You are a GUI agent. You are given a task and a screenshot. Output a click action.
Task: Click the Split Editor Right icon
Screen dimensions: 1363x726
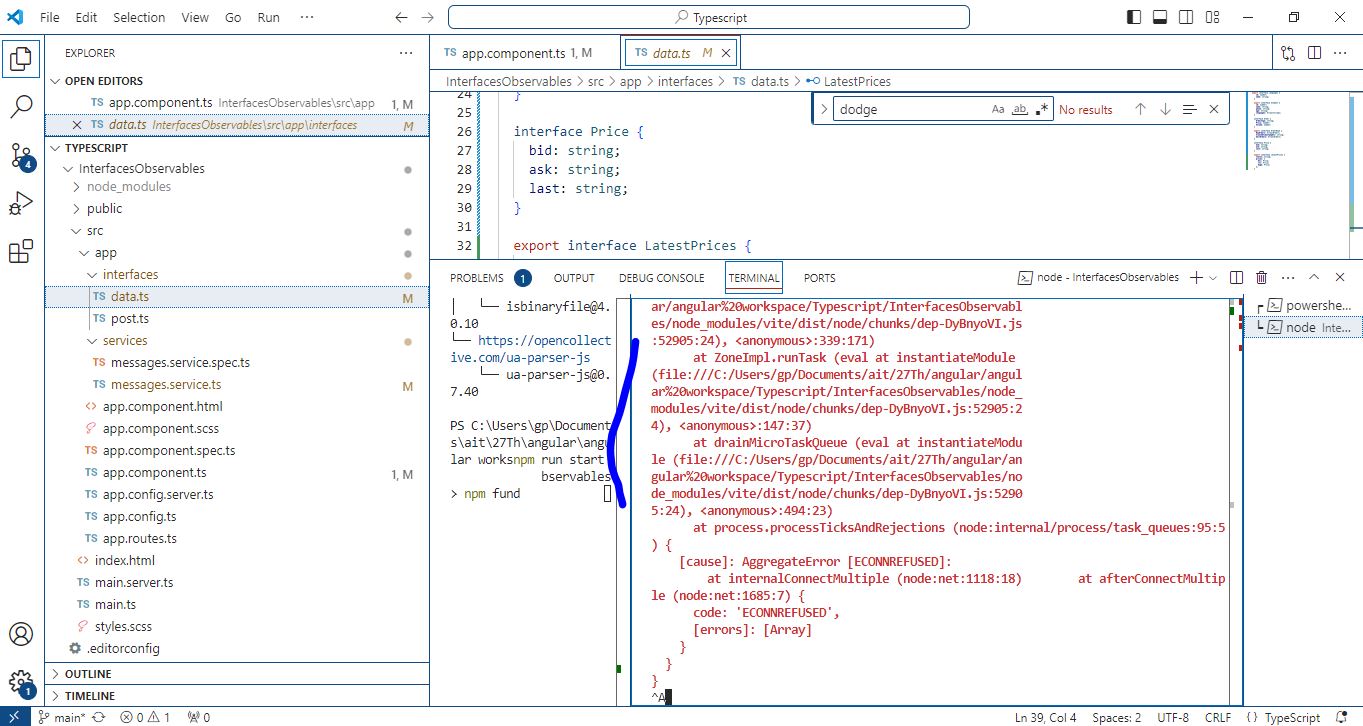1314,53
